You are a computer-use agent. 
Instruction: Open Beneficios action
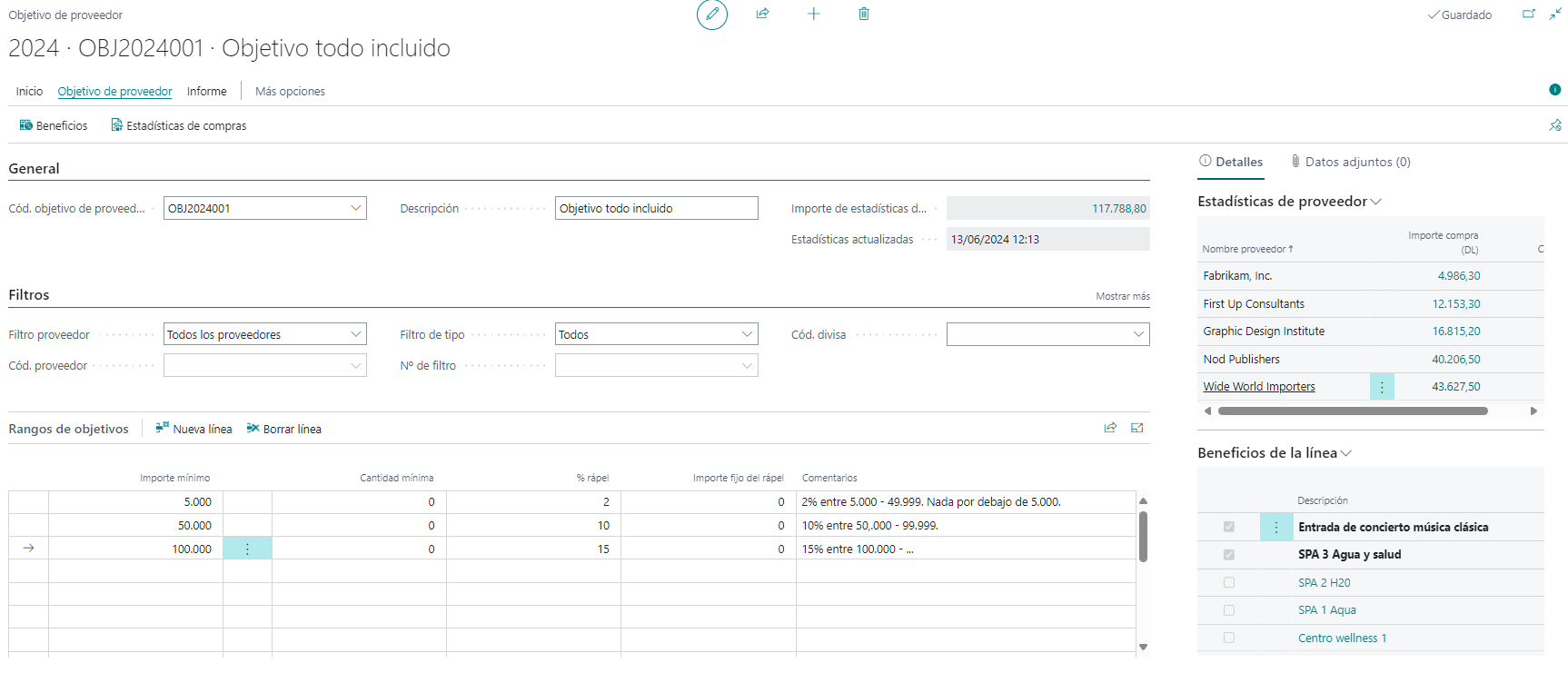(x=54, y=125)
